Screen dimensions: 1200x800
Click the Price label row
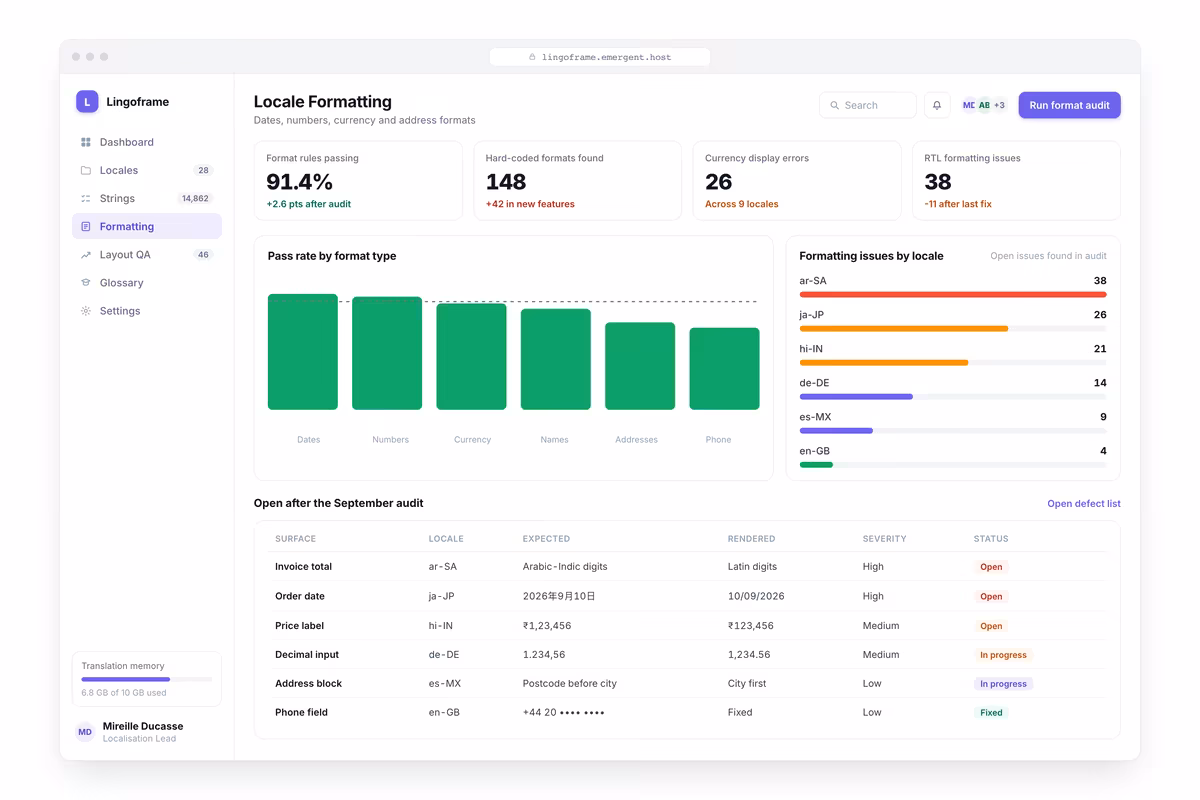(x=687, y=626)
